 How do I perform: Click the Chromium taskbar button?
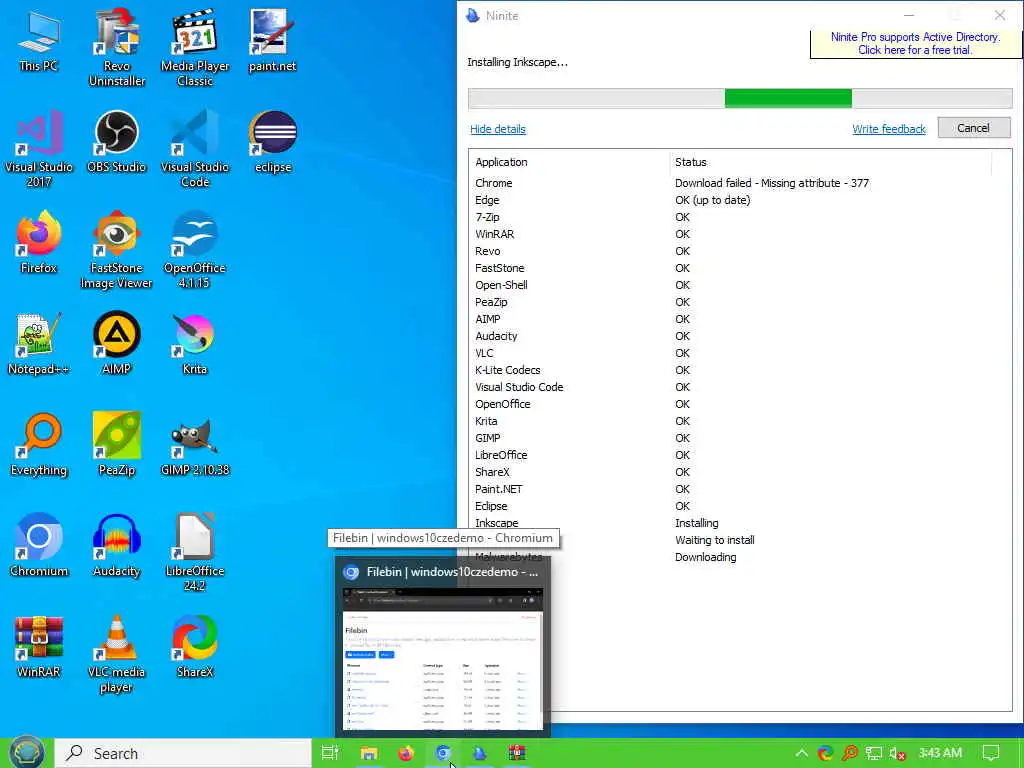tap(443, 753)
